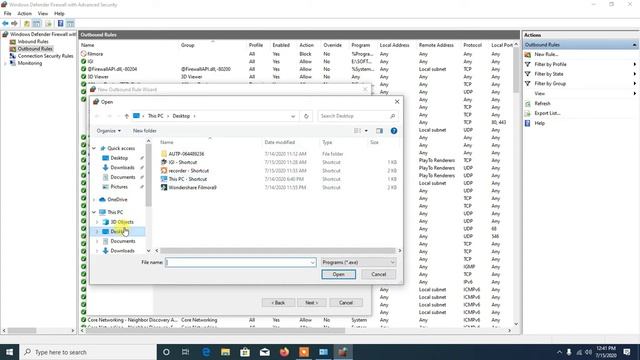Click Refresh in the Actions pane

point(542,103)
